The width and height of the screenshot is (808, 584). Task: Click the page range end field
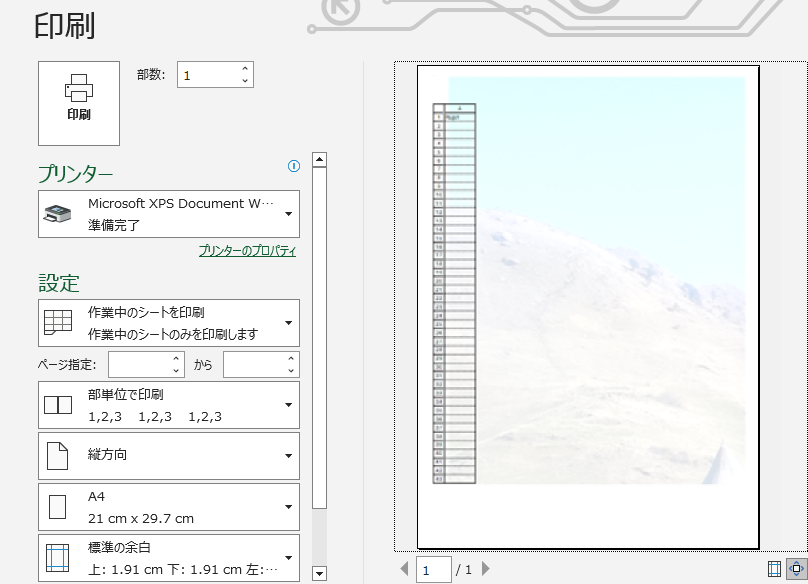(x=255, y=365)
